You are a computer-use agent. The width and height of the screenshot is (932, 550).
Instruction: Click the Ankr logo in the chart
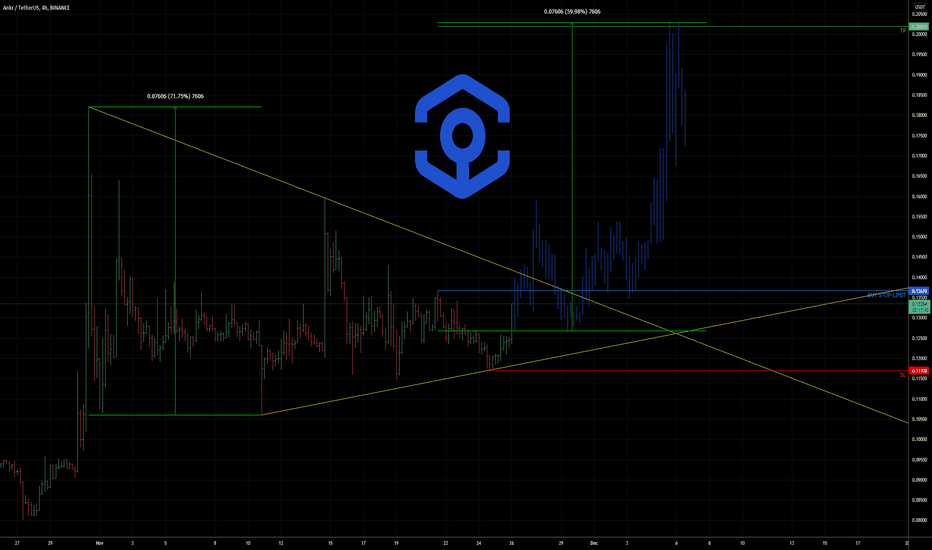[x=462, y=136]
